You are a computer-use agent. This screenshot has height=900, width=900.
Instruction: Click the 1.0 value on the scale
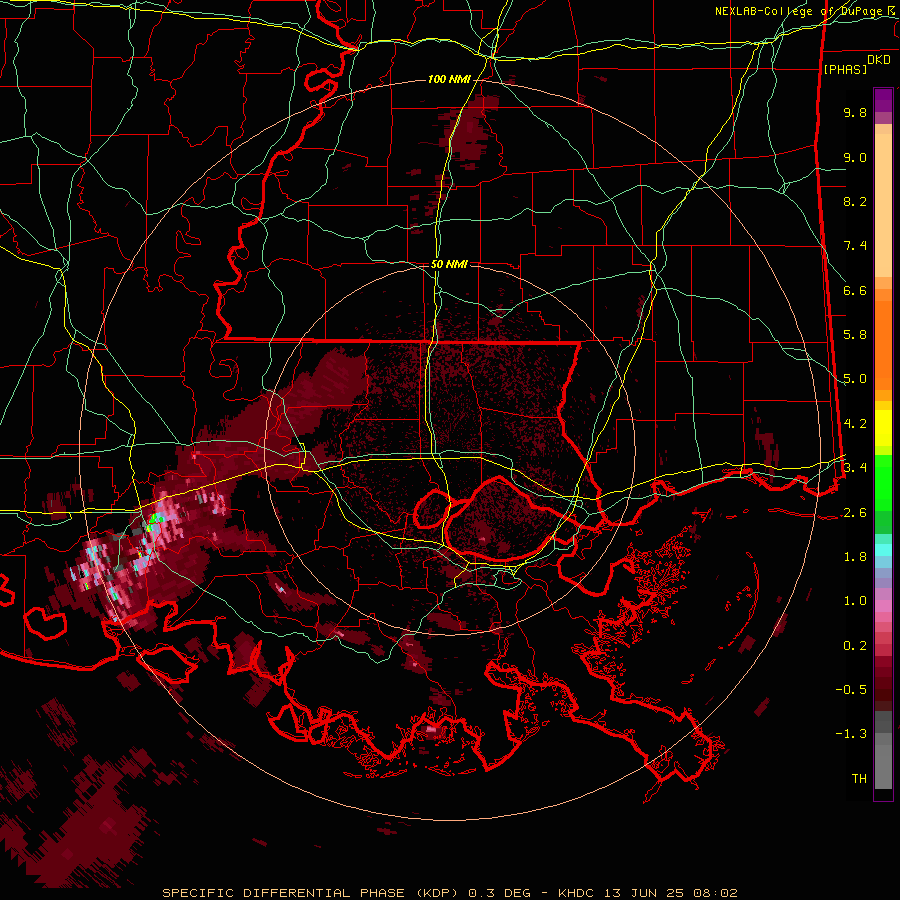pos(855,601)
